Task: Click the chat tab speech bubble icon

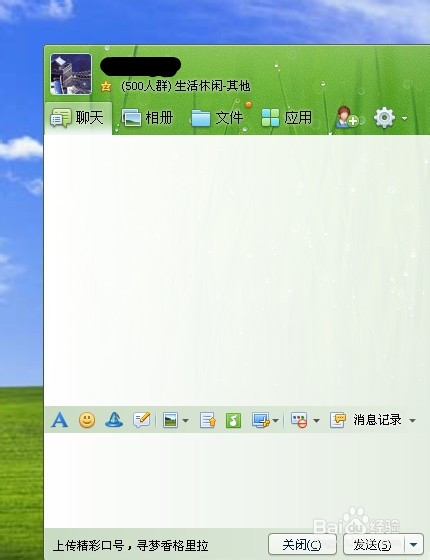Action: click(x=60, y=118)
